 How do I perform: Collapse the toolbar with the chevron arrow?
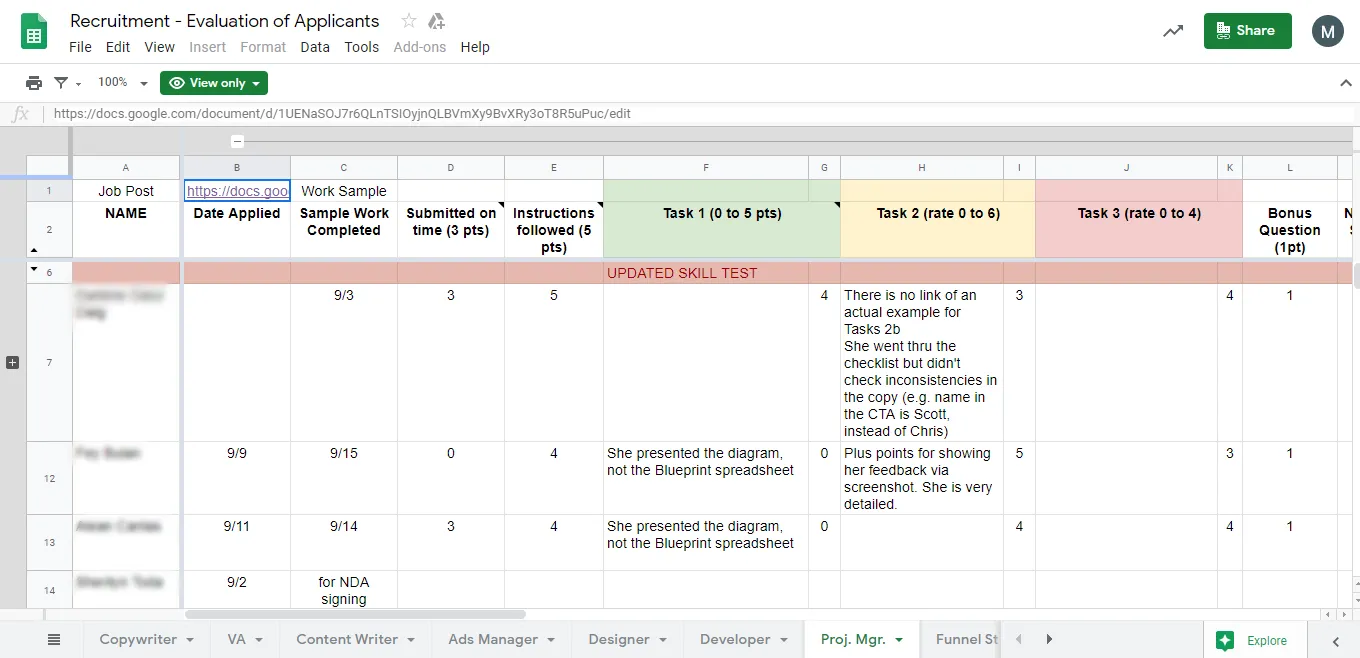(x=1345, y=82)
